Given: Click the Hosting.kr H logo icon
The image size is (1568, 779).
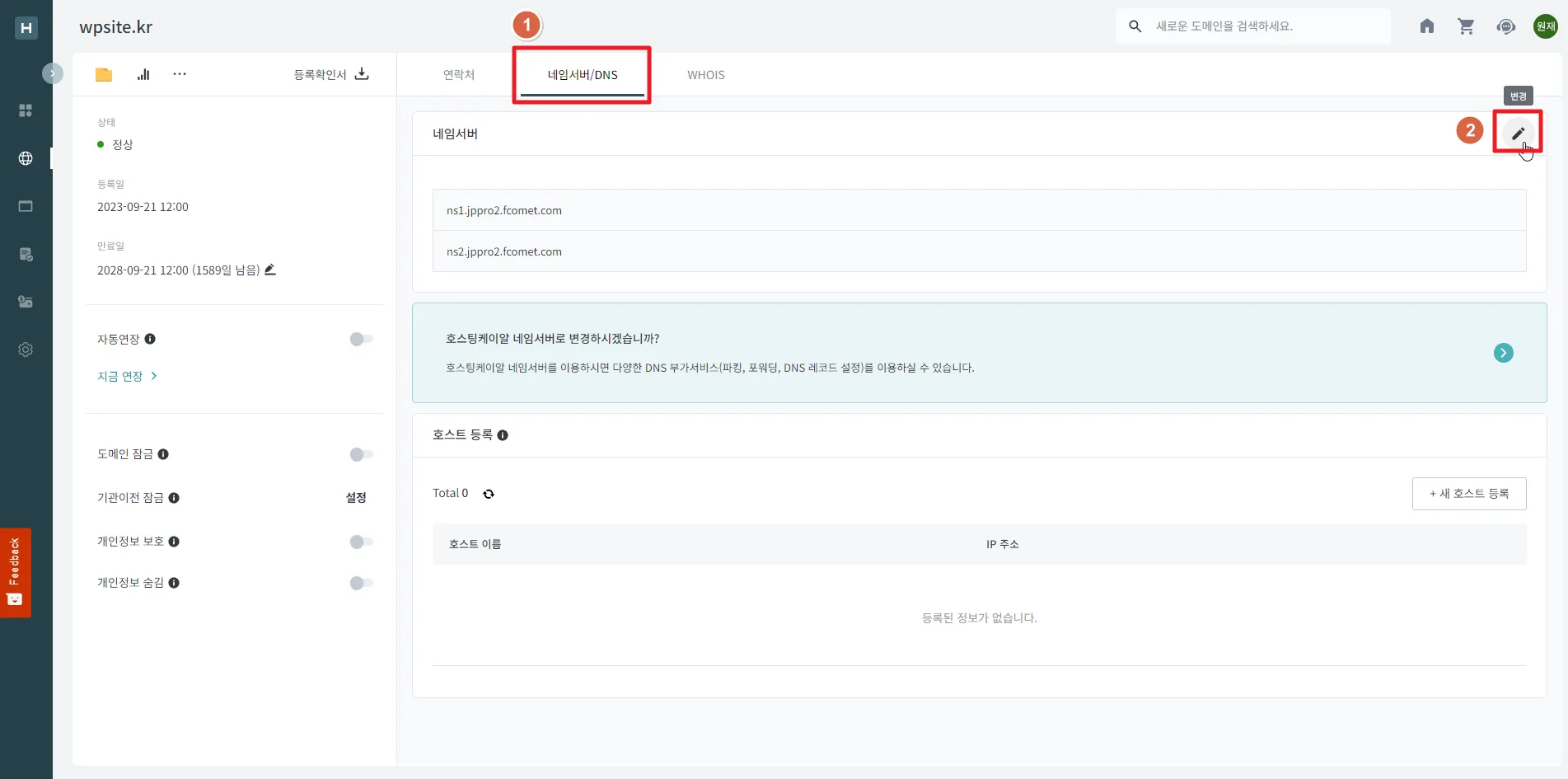Looking at the screenshot, I should pyautogui.click(x=26, y=28).
